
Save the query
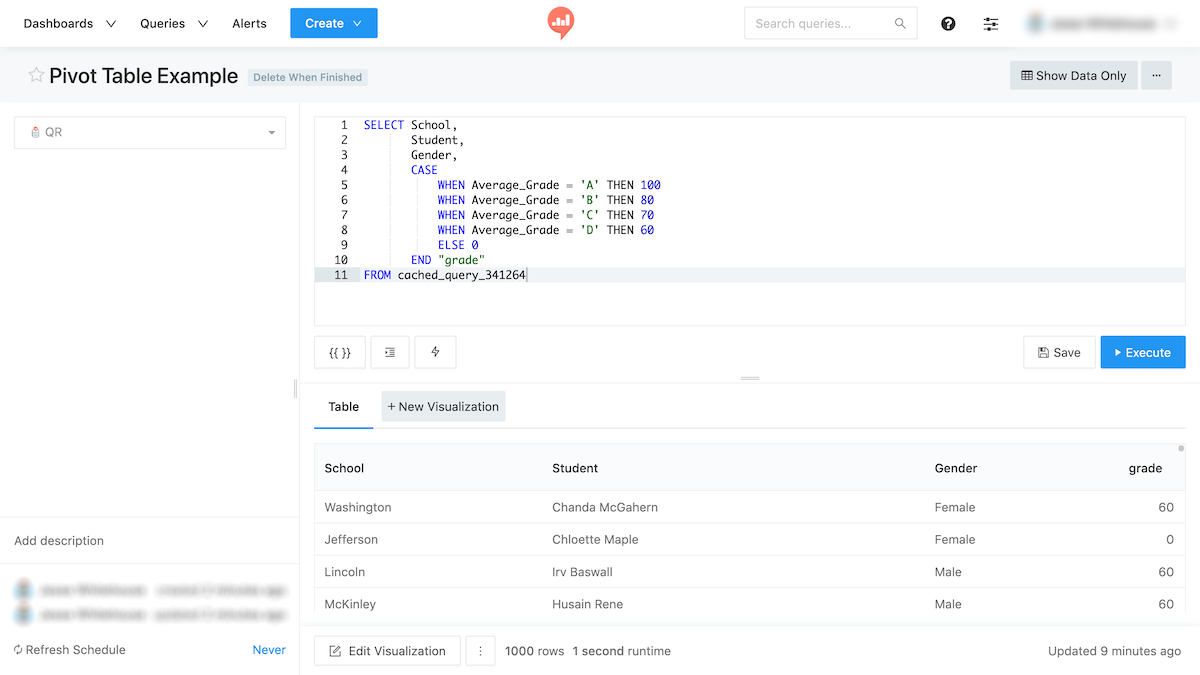[1059, 352]
